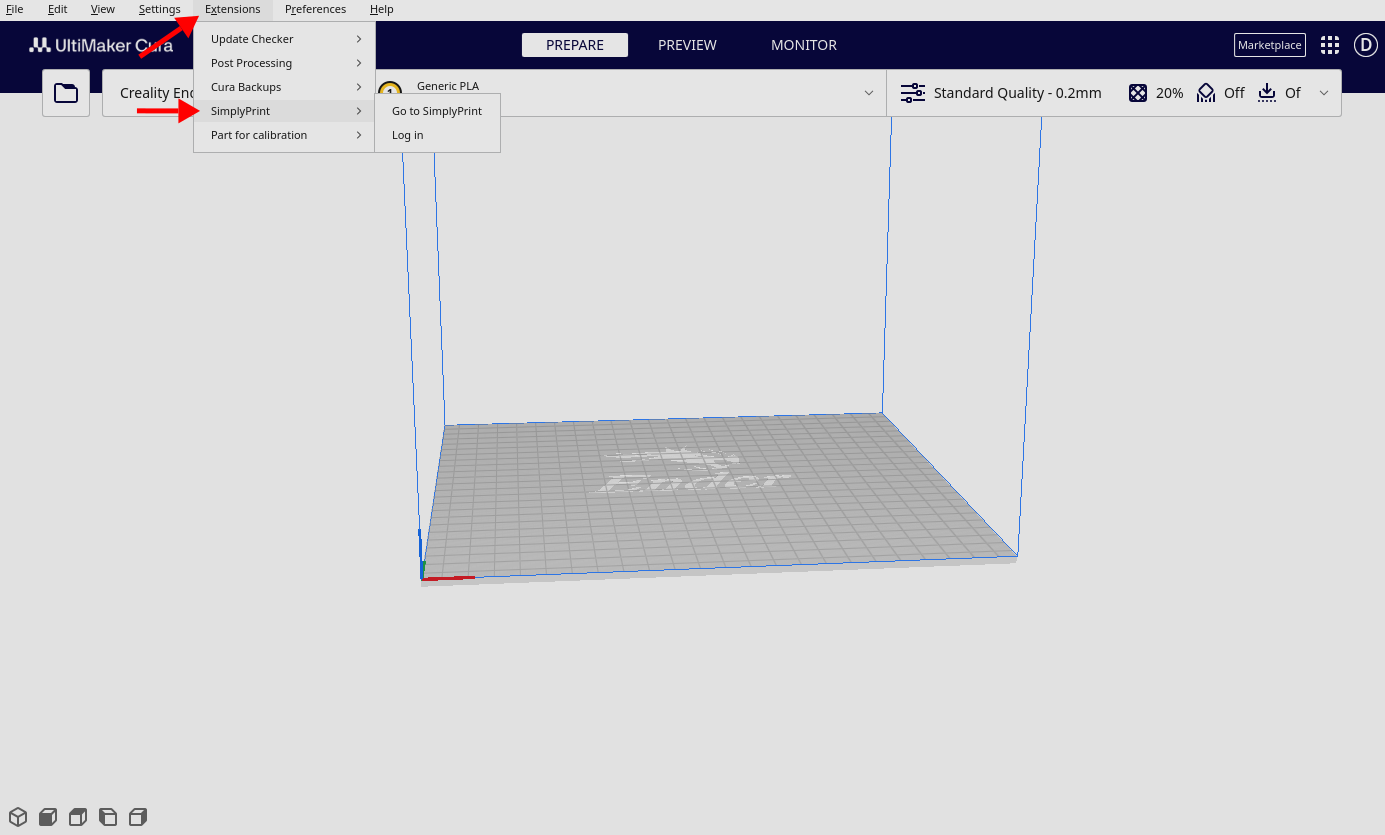This screenshot has width=1385, height=835.
Task: Open the UltiMaker apps grid icon
Action: [1330, 45]
